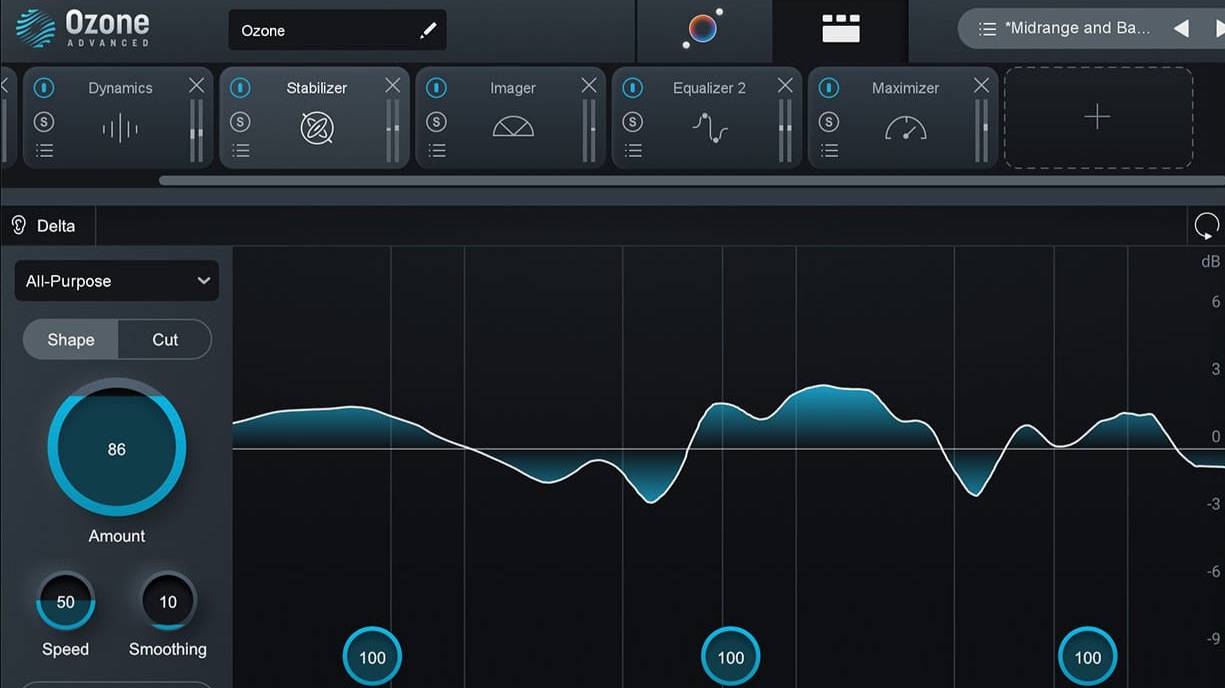Screen dimensions: 1225x688
Task: Click the module chain horizontal scrollbar
Action: (x=692, y=181)
